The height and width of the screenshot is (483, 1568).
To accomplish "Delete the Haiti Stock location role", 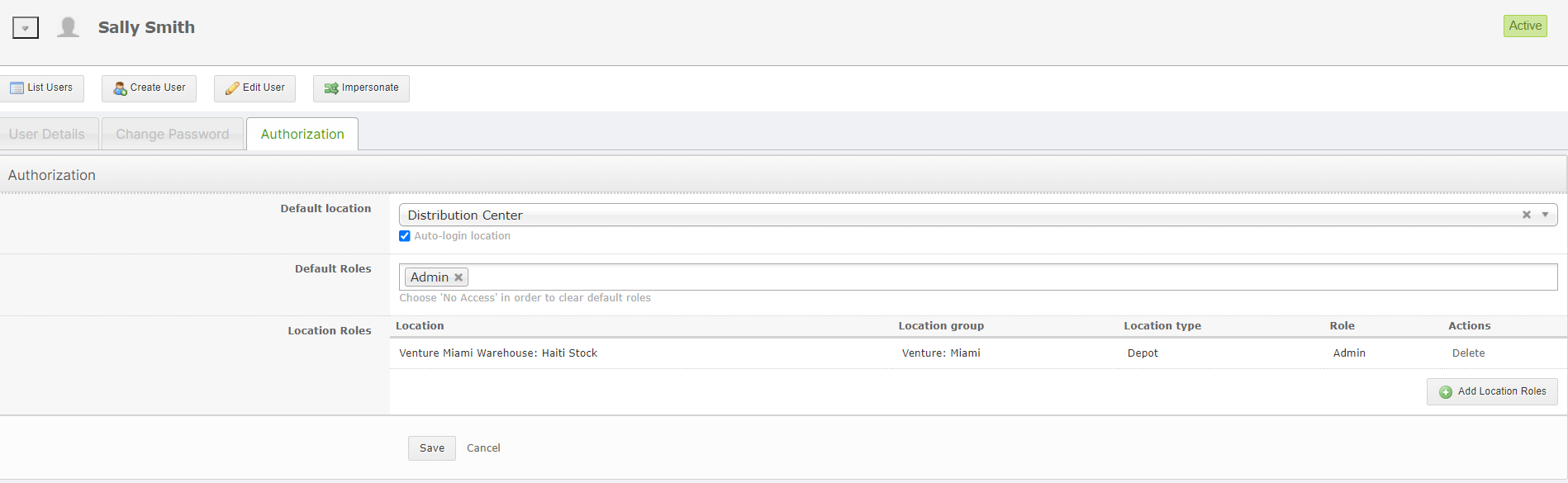I will pos(1468,353).
